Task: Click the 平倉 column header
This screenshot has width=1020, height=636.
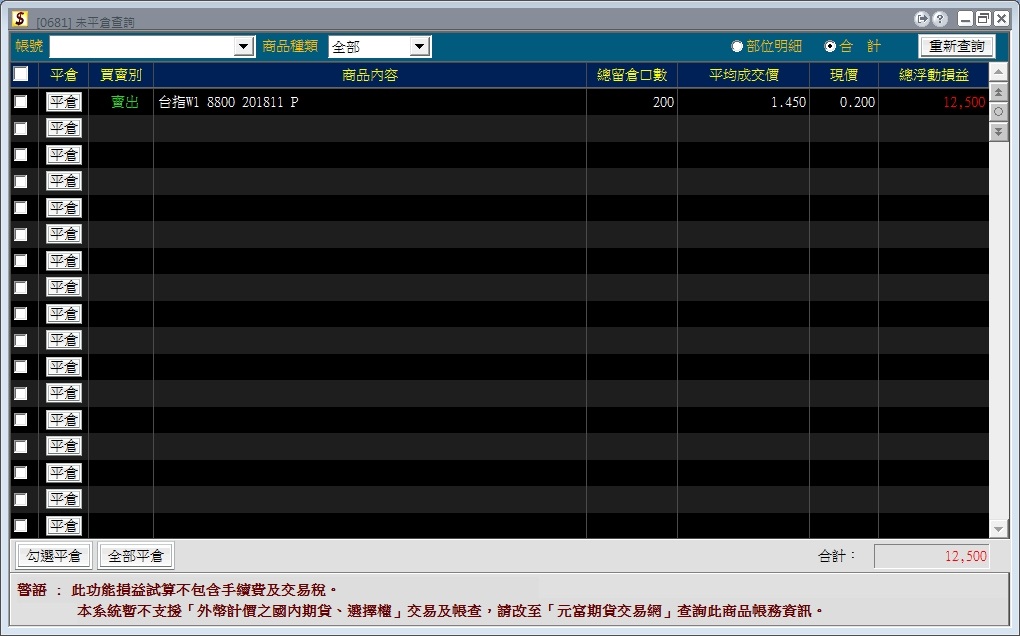Action: 64,75
